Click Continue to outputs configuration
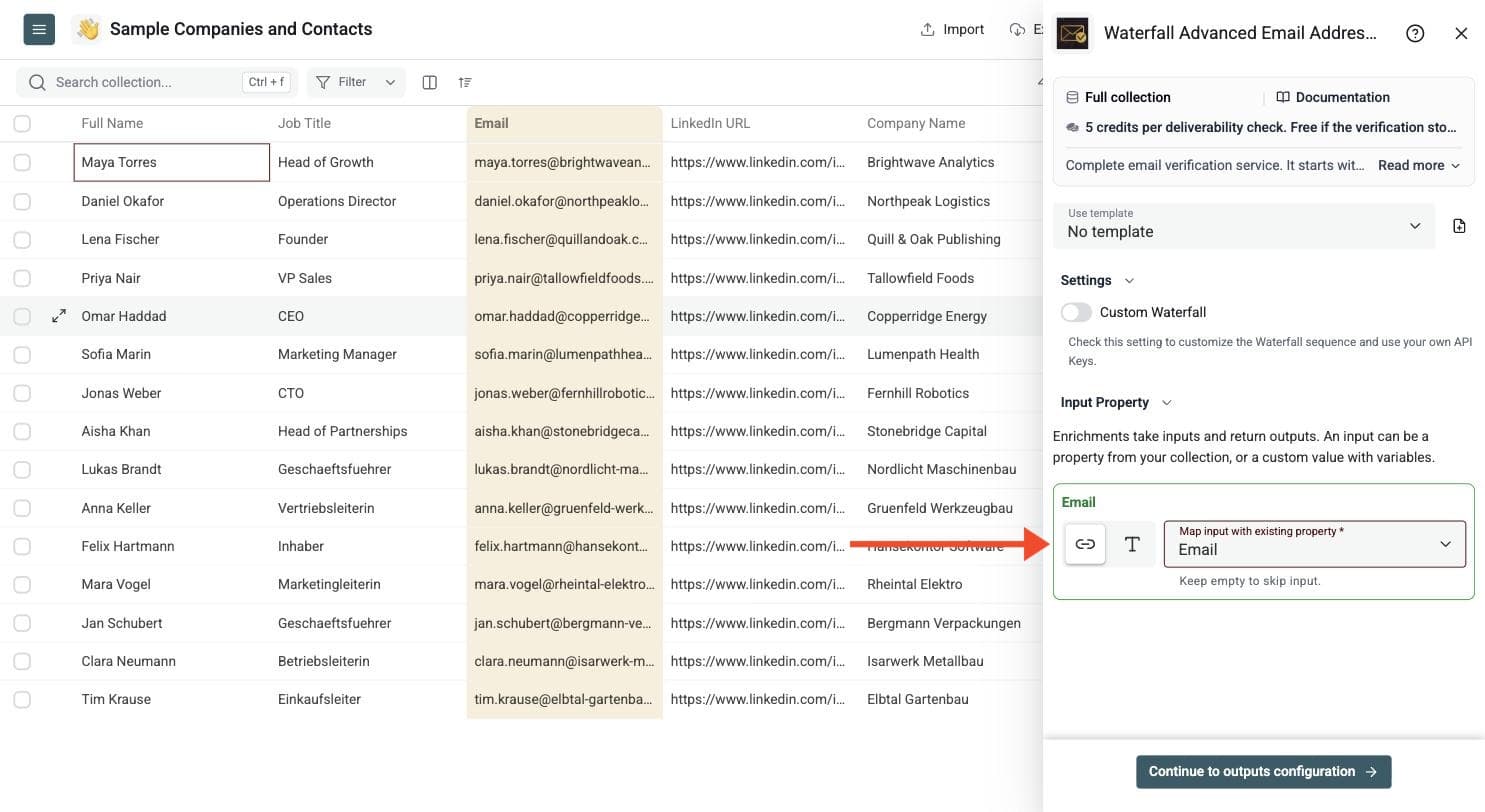The image size is (1485, 812). click(x=1263, y=771)
